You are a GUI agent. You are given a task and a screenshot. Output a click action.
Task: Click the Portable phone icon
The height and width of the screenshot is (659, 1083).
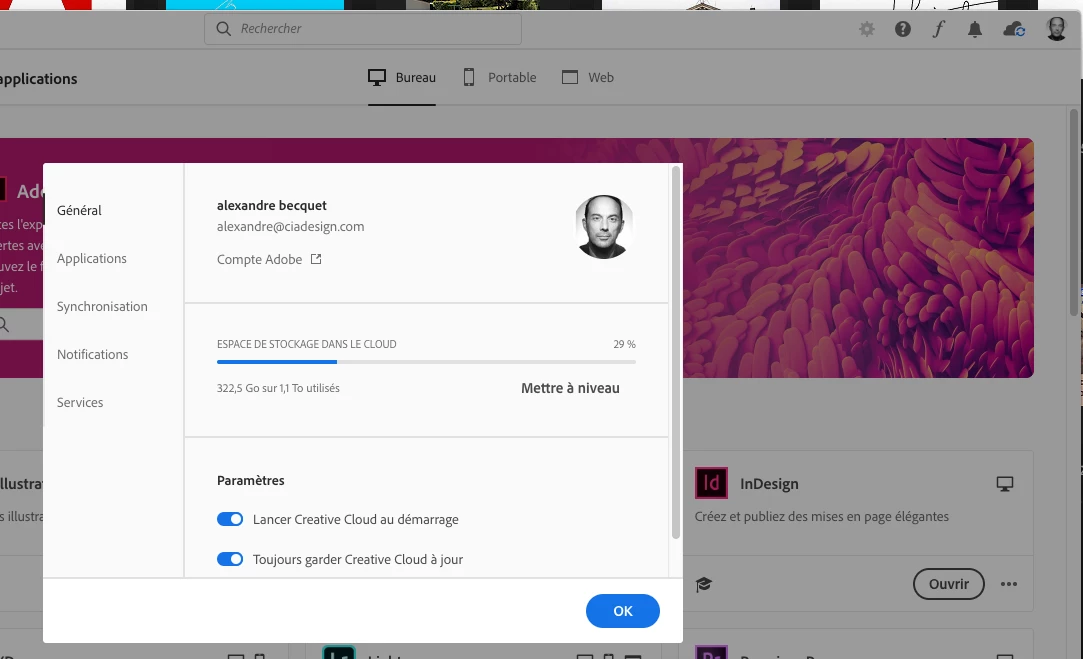click(469, 77)
